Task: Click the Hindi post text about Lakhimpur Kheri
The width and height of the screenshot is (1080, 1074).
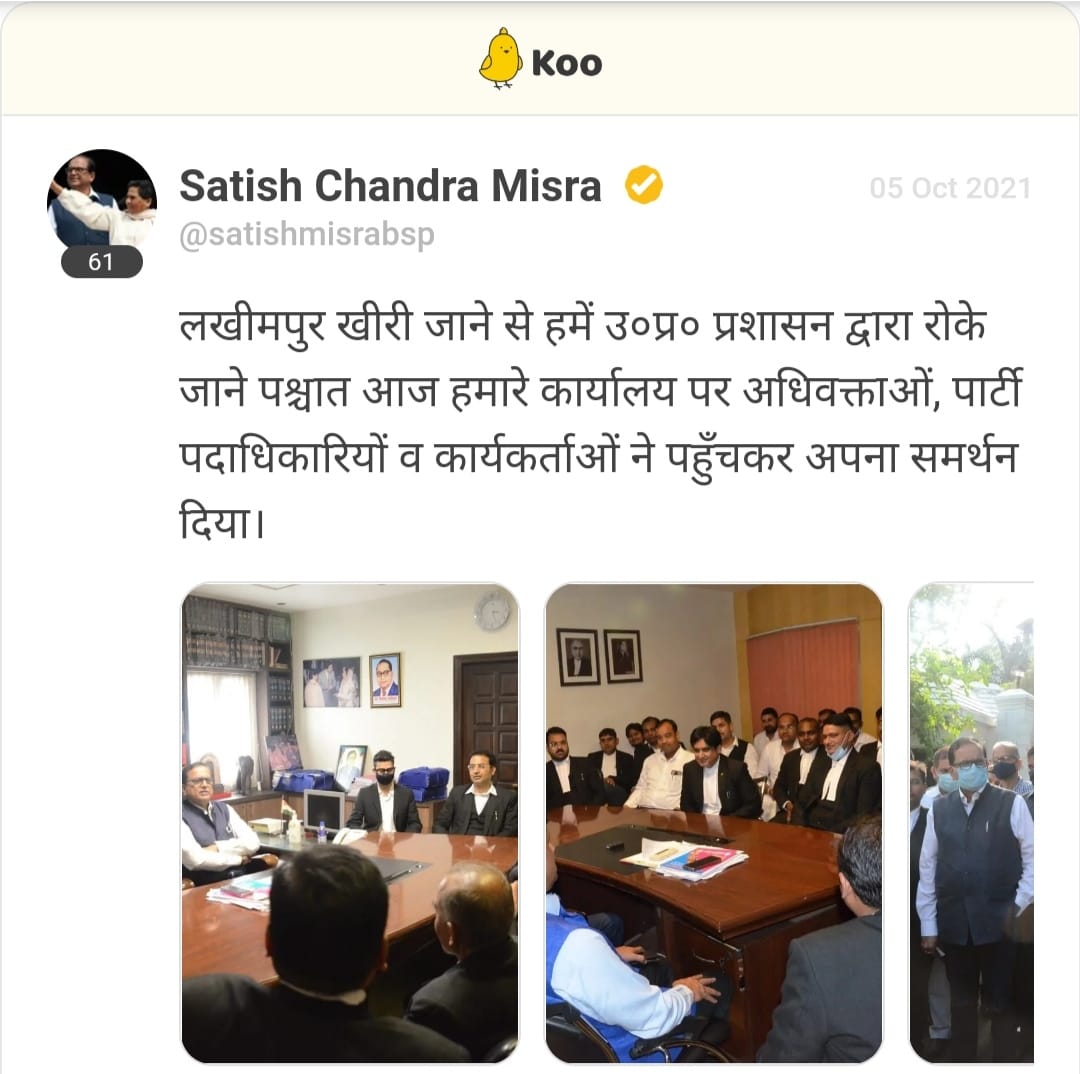Action: pos(599,425)
